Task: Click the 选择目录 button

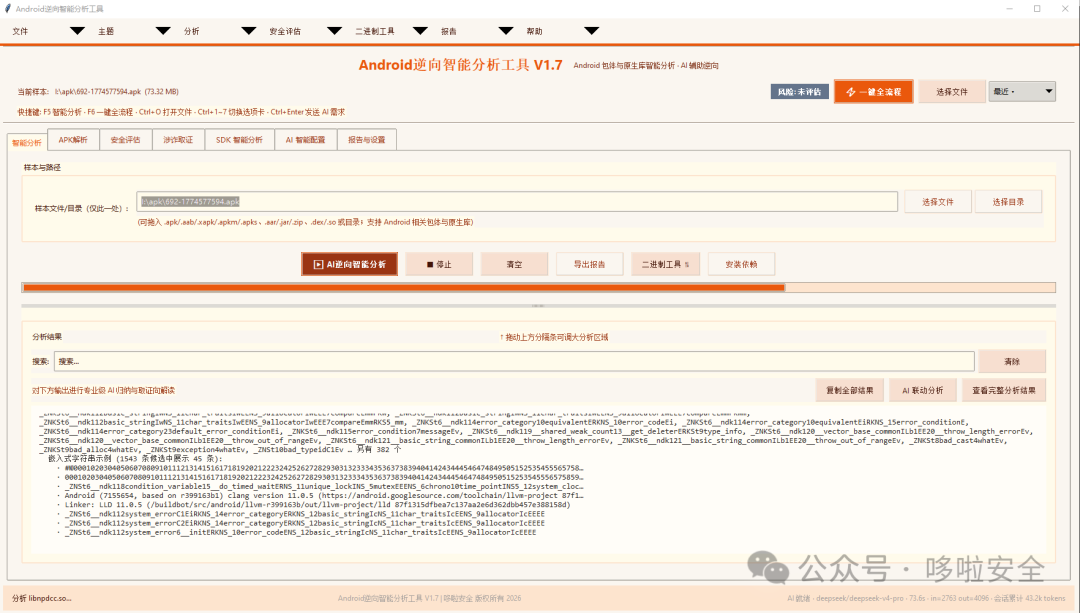Action: click(x=1008, y=202)
